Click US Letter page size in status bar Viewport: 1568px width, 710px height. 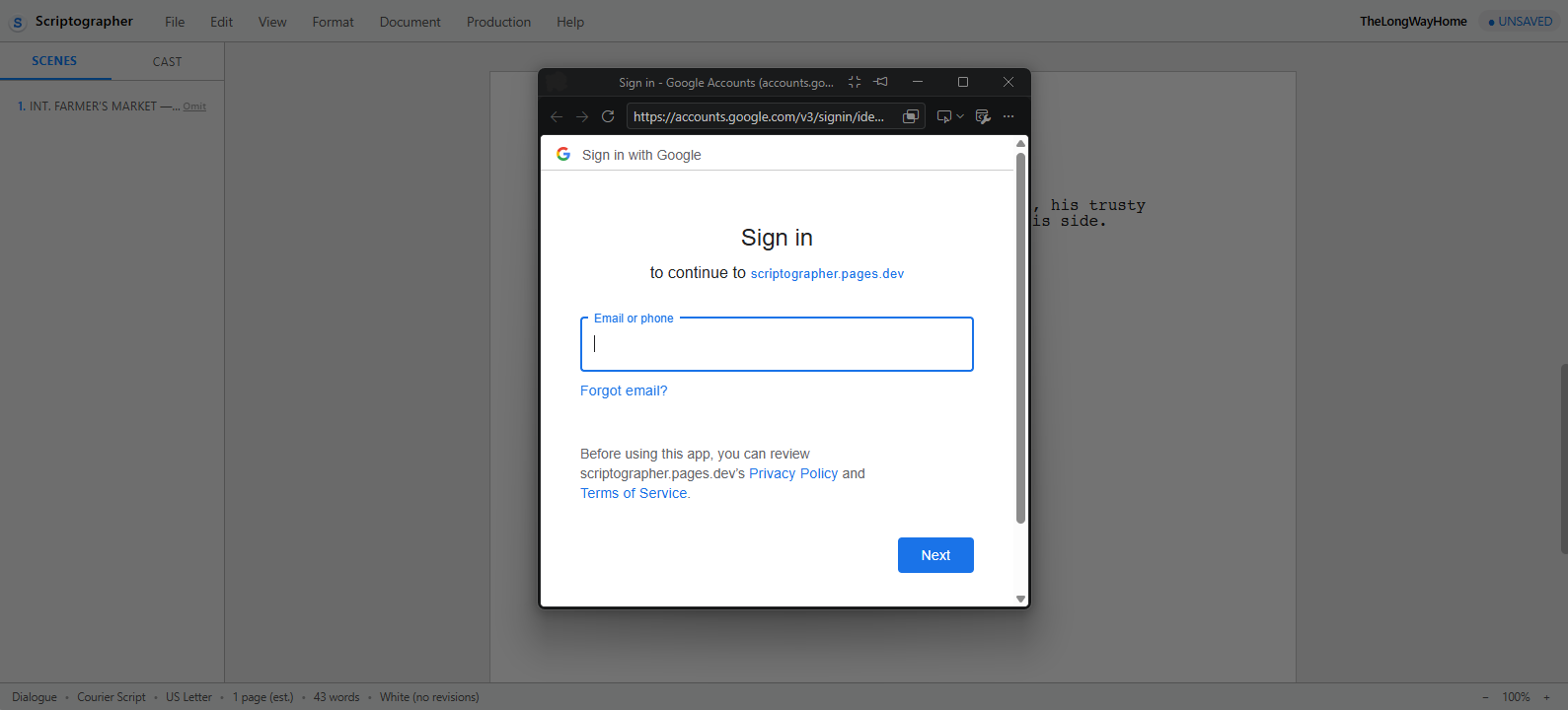[188, 697]
